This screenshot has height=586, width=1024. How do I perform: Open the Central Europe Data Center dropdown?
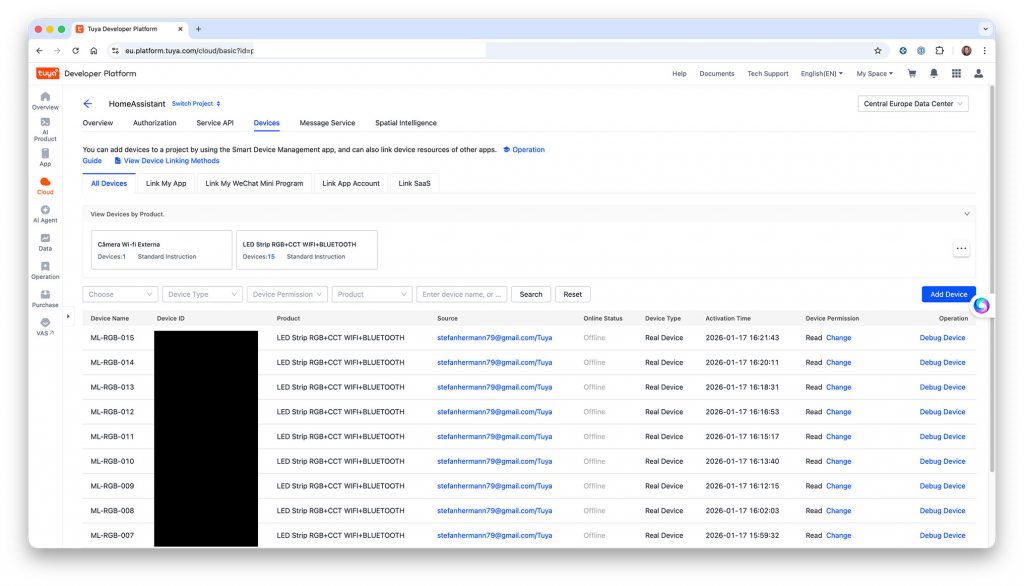(913, 104)
